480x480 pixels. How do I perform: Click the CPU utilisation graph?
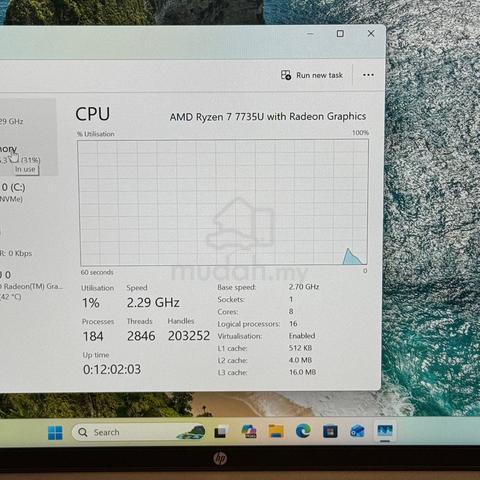223,202
